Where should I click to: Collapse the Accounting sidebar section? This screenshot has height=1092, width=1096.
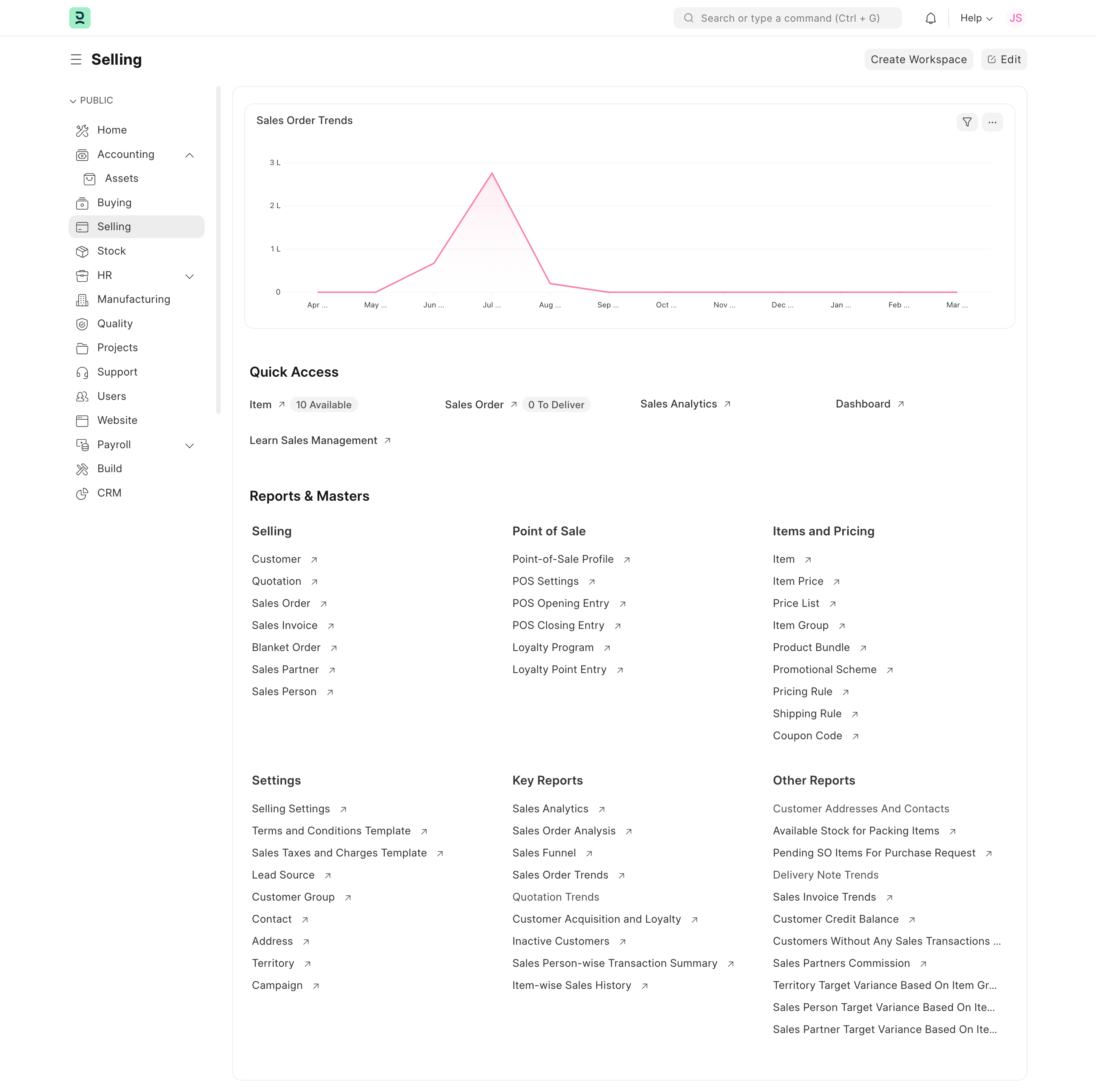tap(190, 155)
